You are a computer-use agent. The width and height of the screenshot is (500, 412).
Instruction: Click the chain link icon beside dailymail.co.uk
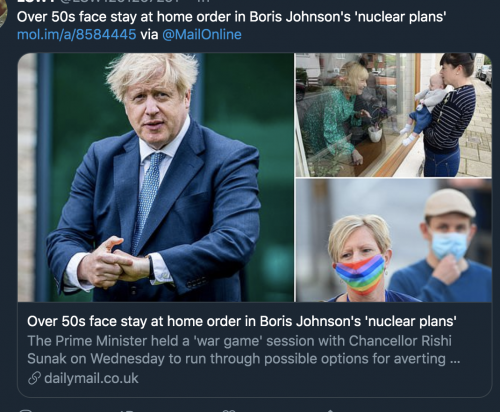pyautogui.click(x=34, y=378)
